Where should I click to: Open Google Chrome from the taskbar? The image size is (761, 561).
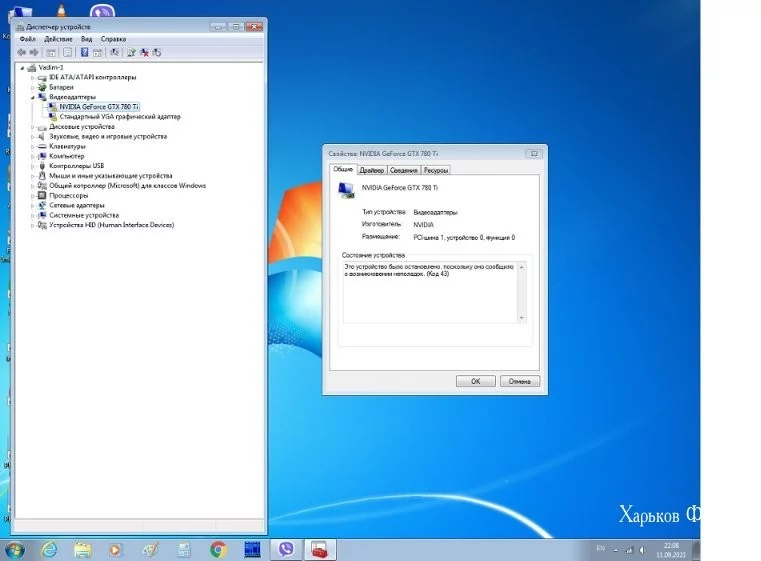point(218,548)
